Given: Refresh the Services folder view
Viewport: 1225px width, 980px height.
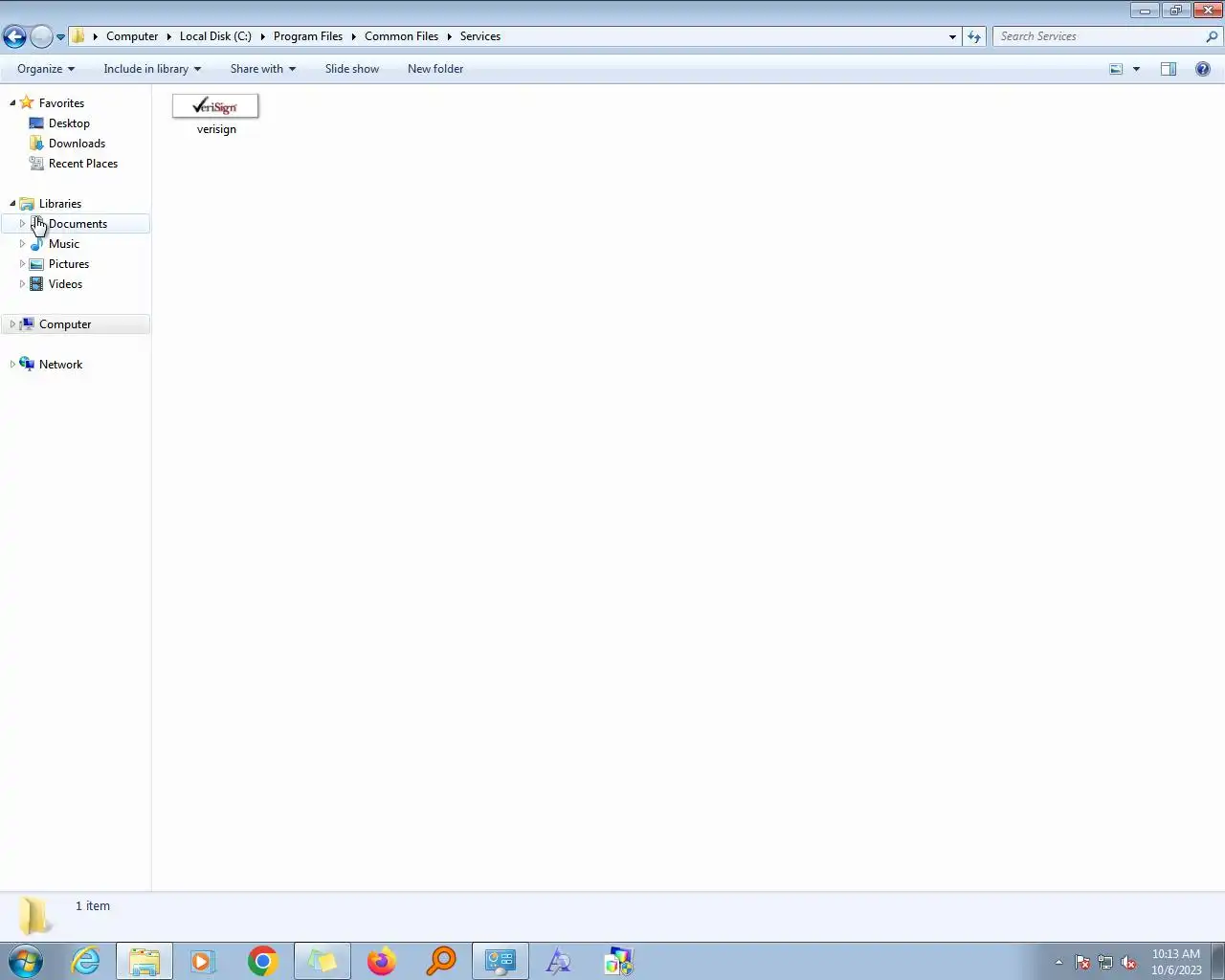Looking at the screenshot, I should (974, 36).
